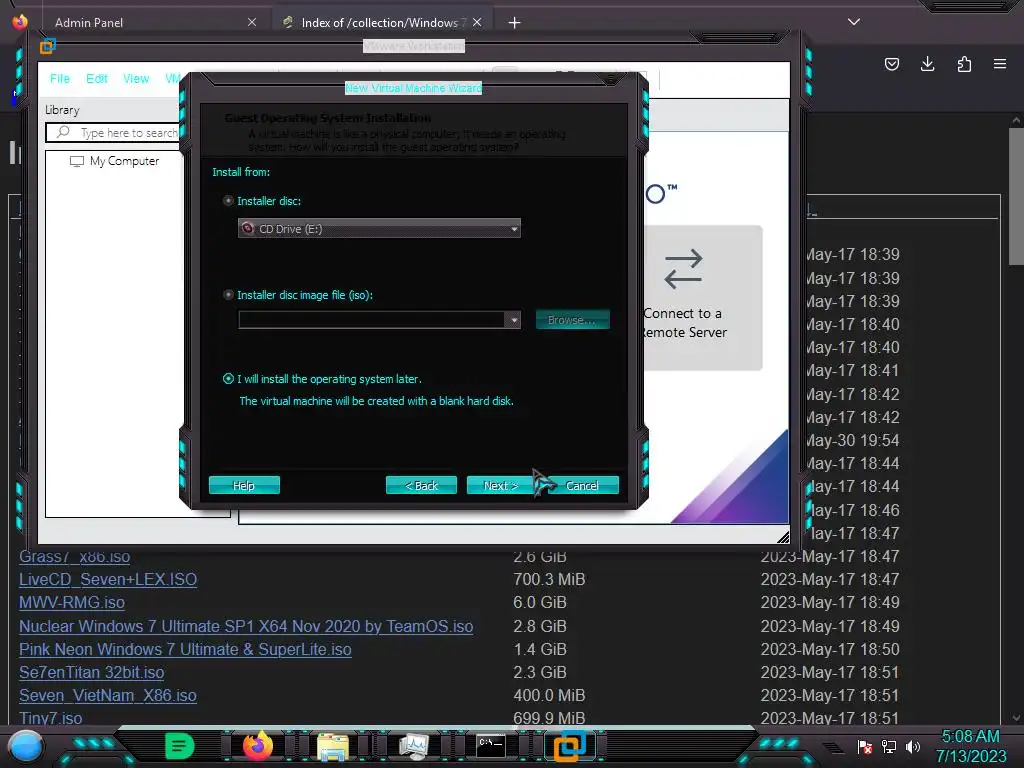Open the Se7enTitan_32bit.iso link
Image resolution: width=1024 pixels, height=768 pixels.
91,672
